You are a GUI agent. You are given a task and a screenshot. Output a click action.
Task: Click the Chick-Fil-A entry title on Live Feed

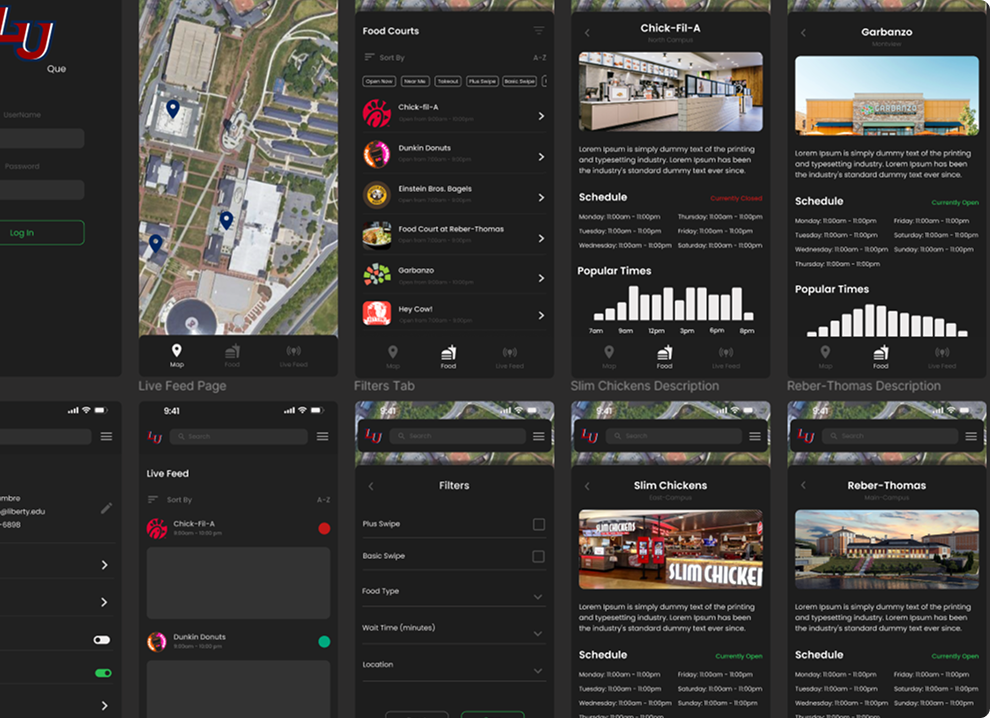click(194, 524)
